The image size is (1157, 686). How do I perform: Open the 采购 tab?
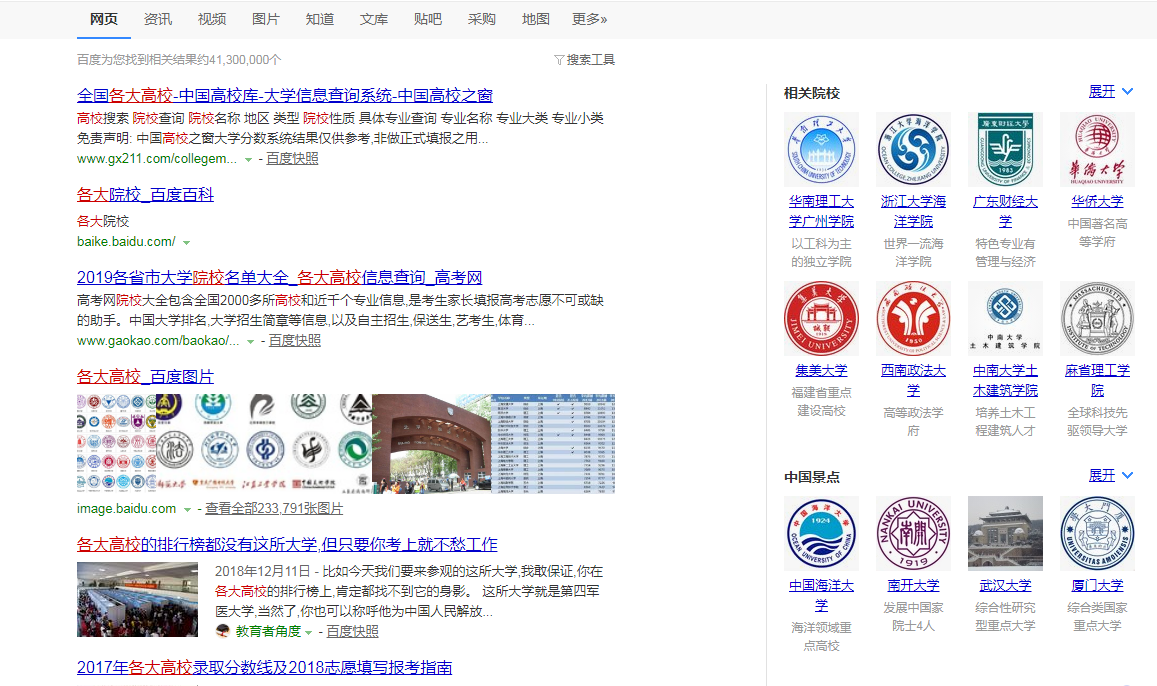[x=482, y=19]
